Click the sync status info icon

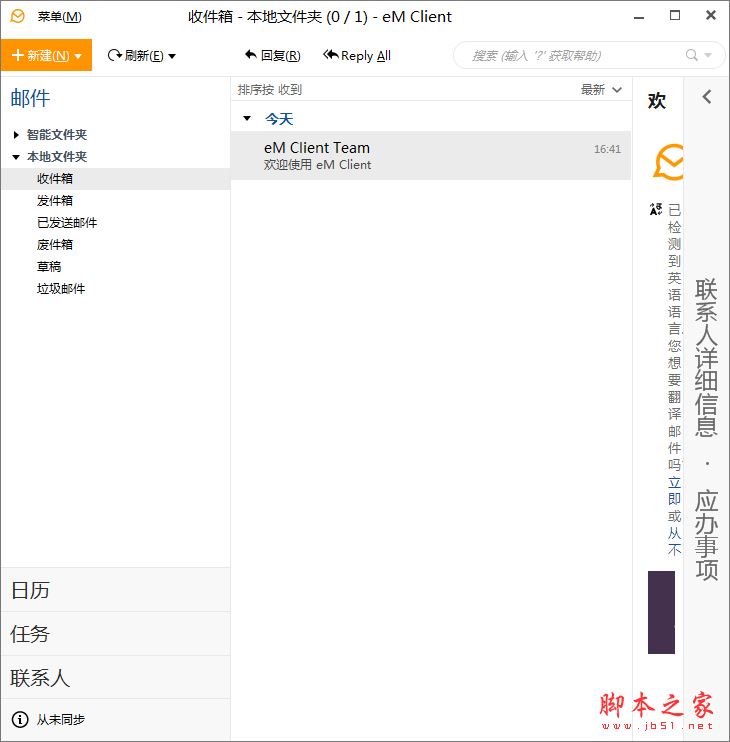pyautogui.click(x=19, y=719)
